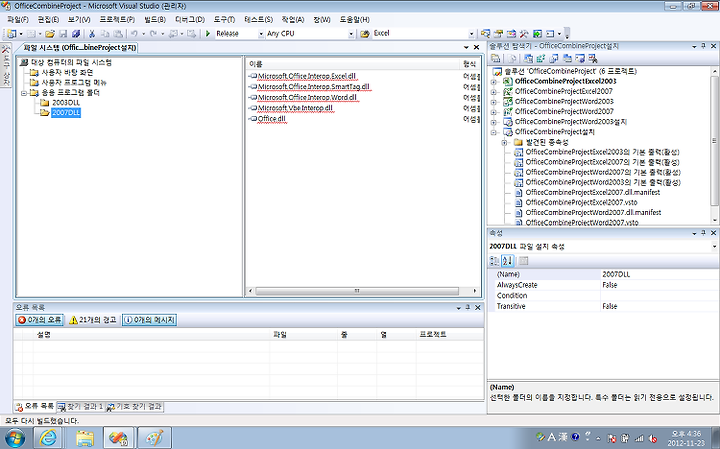Switch to the 찾기 결과 1 tab

[81, 407]
